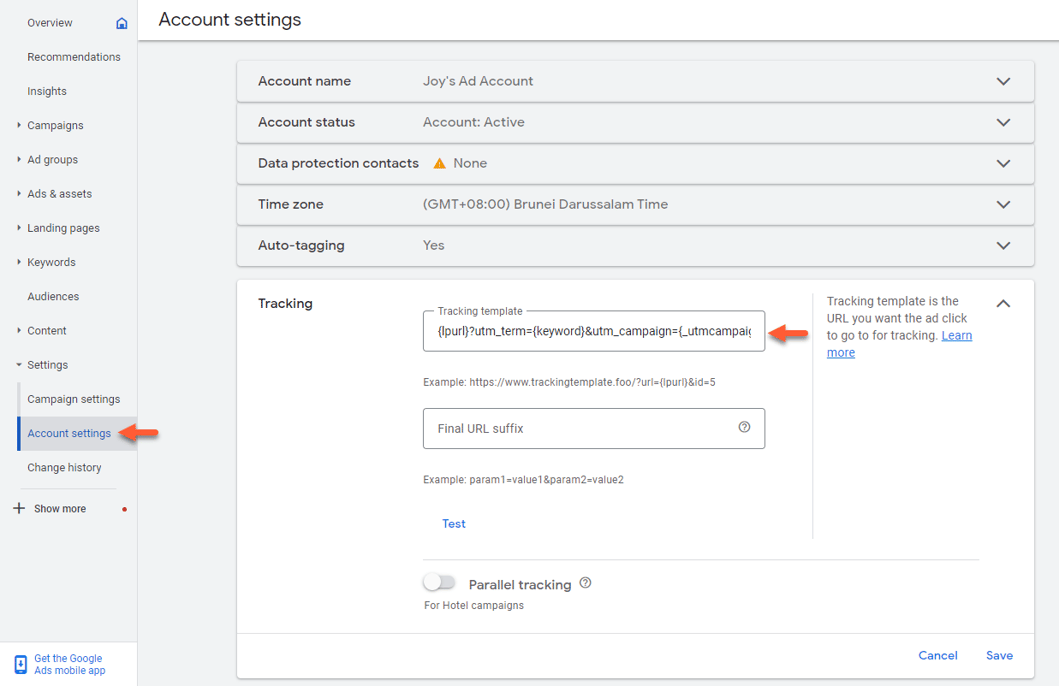Open Change history in the sidebar

(64, 467)
